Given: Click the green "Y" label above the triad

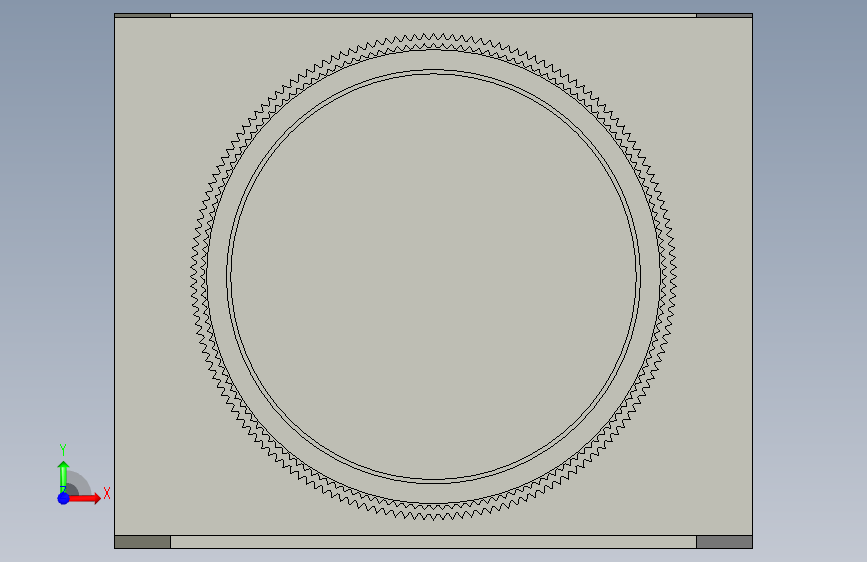Looking at the screenshot, I should 63,450.
